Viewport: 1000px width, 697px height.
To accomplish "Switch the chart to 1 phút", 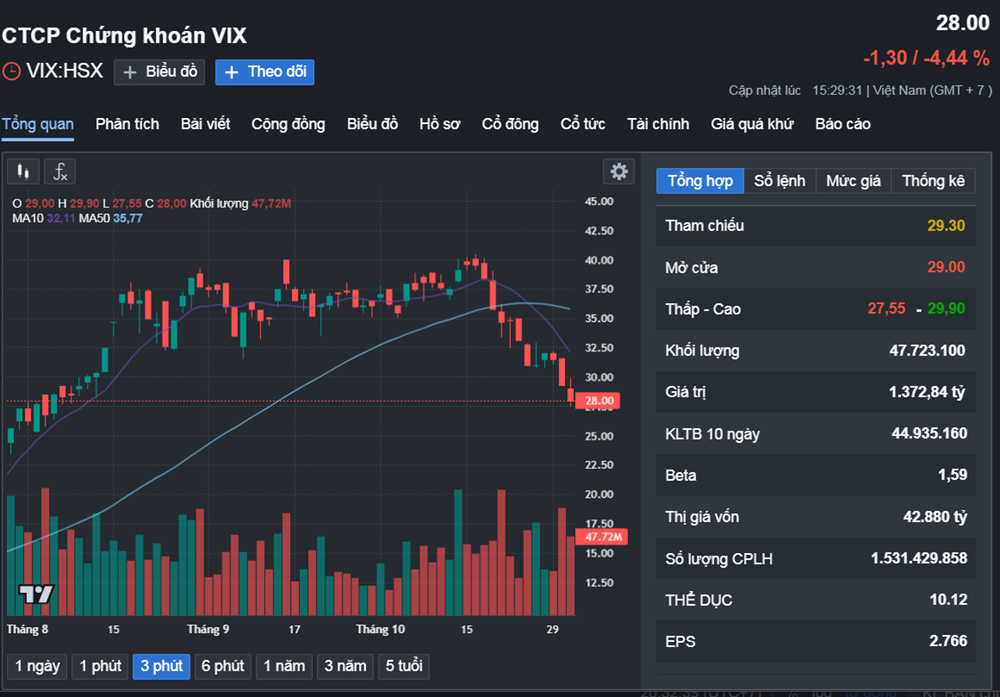I will click(x=99, y=666).
